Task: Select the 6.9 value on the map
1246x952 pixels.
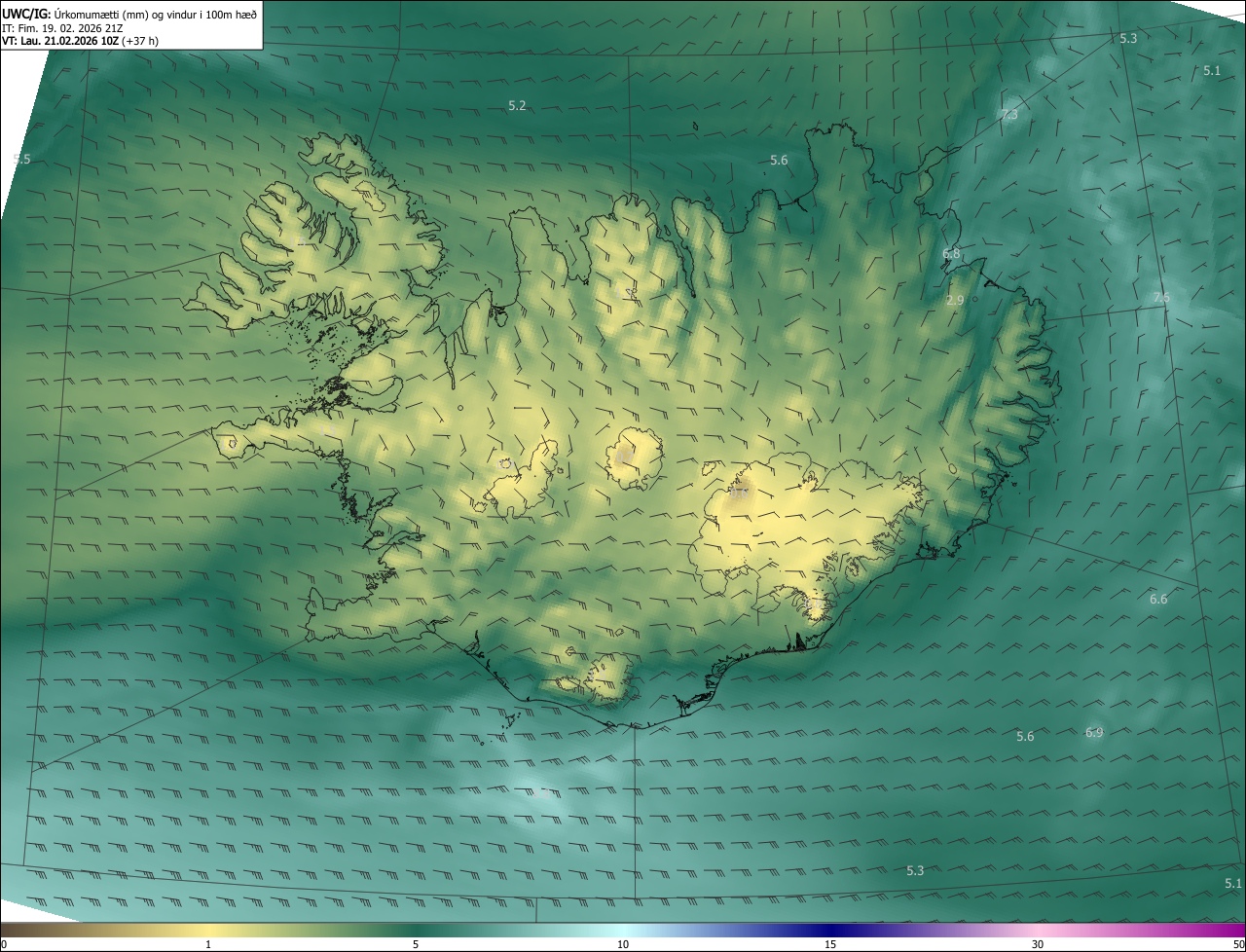Action: click(x=1094, y=732)
